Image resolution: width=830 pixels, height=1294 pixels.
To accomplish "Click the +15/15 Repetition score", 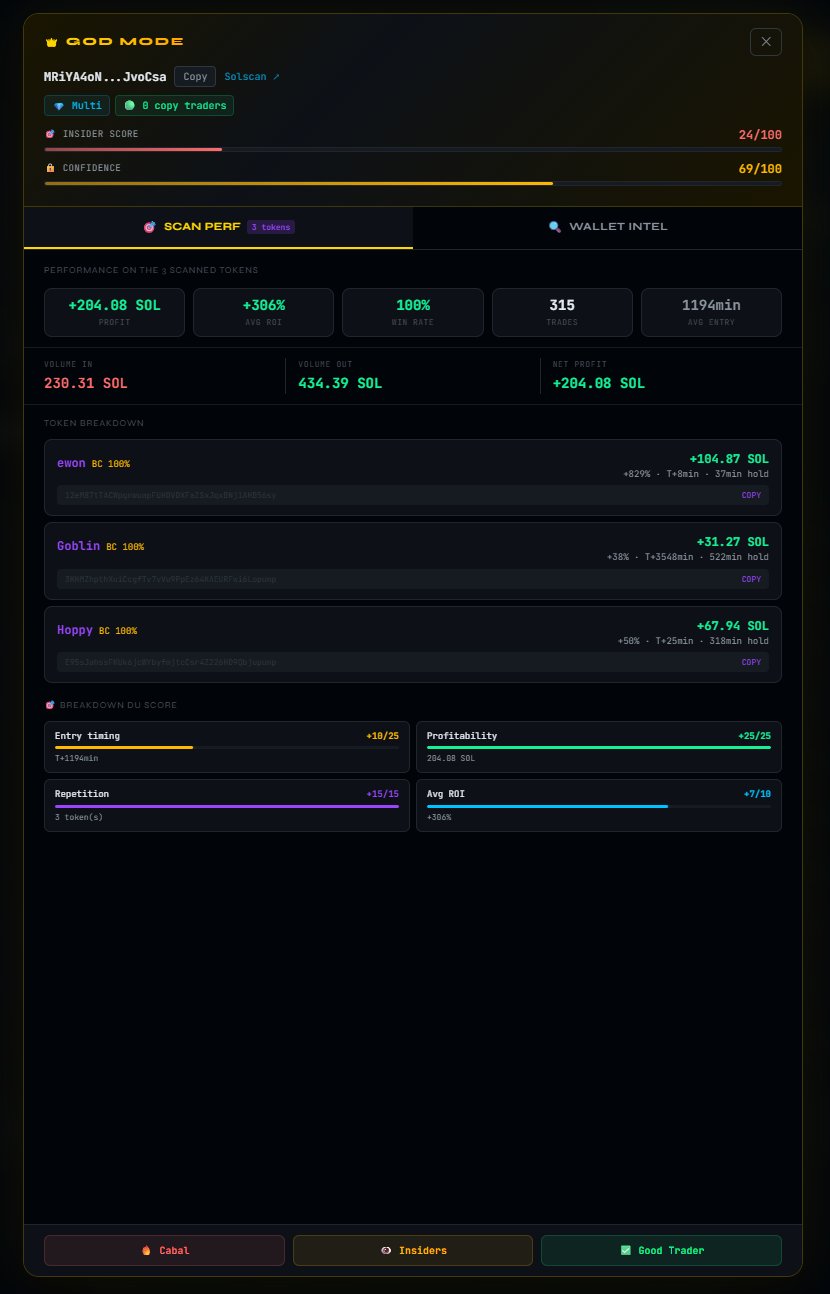I will 382,794.
